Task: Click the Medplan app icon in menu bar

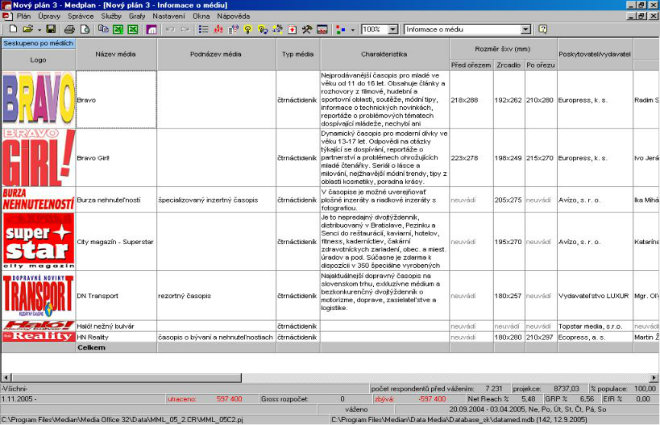Action: [7, 16]
